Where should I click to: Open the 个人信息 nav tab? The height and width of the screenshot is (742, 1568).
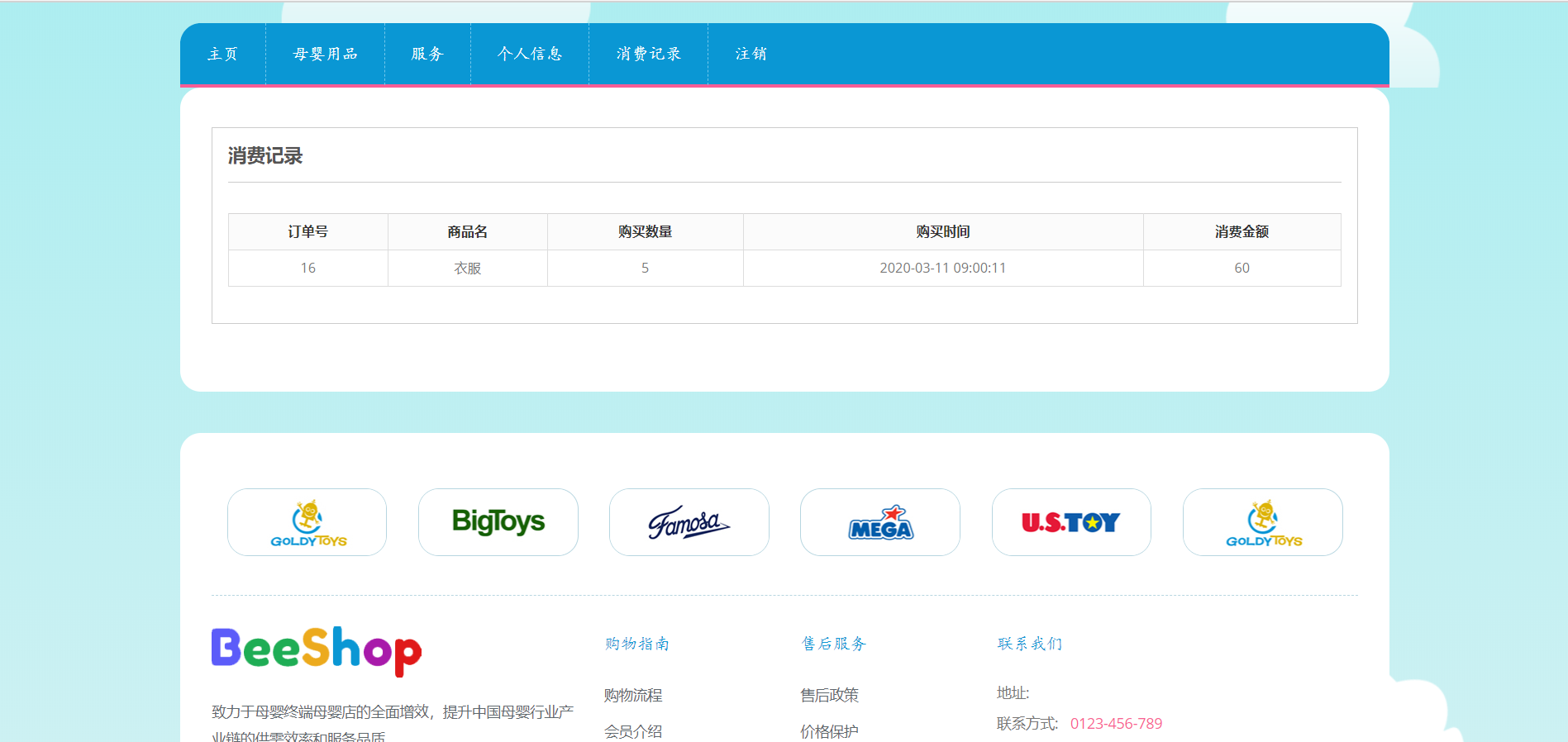[530, 54]
